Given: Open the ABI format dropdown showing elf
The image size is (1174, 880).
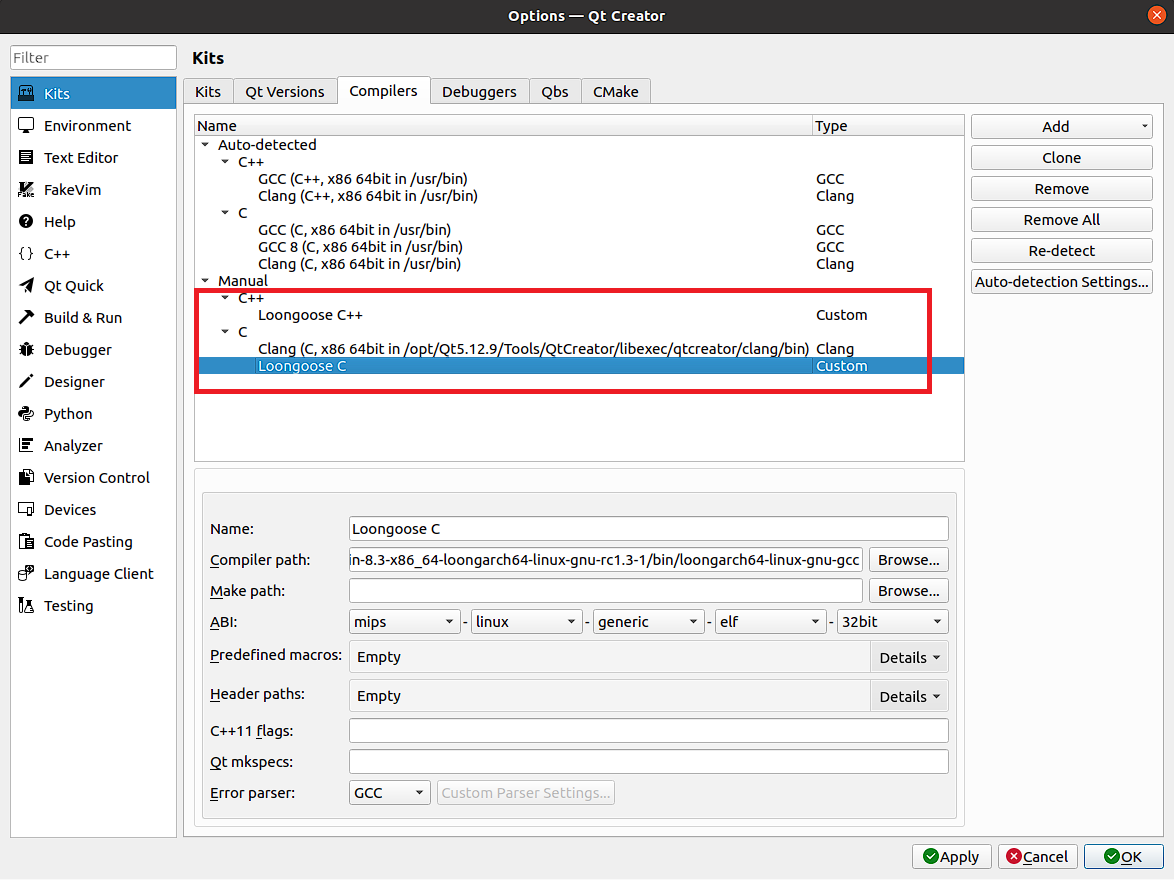Looking at the screenshot, I should (770, 622).
